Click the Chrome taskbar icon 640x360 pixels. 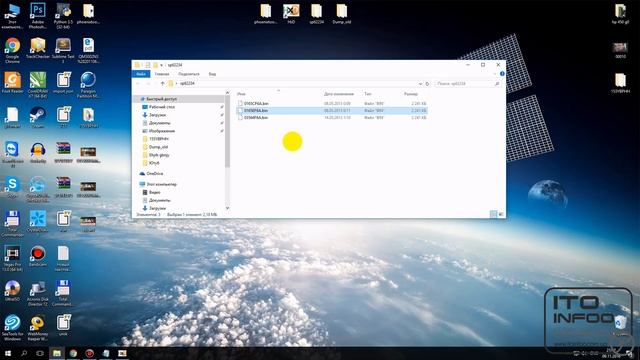point(73,353)
